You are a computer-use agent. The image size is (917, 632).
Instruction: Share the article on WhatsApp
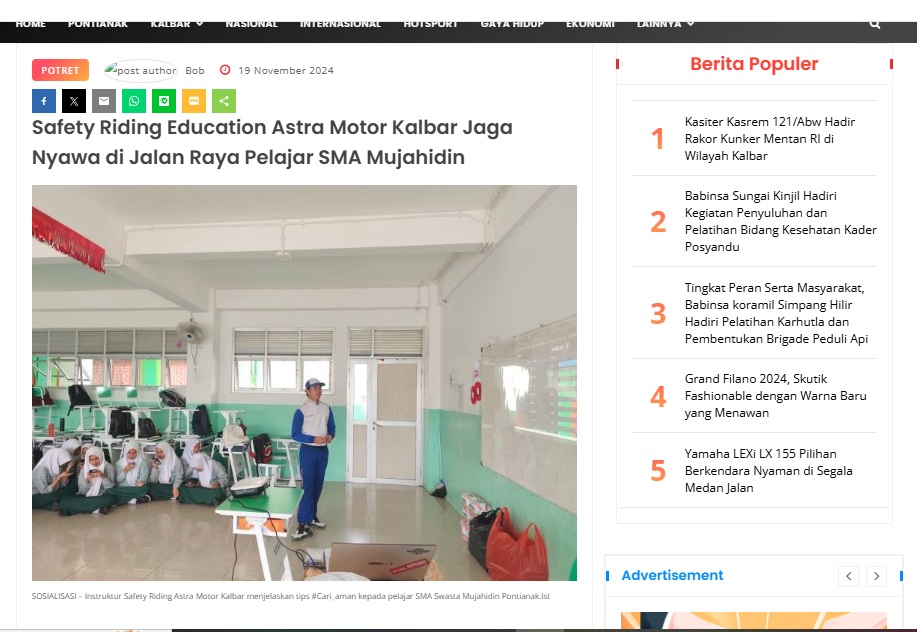coord(134,101)
